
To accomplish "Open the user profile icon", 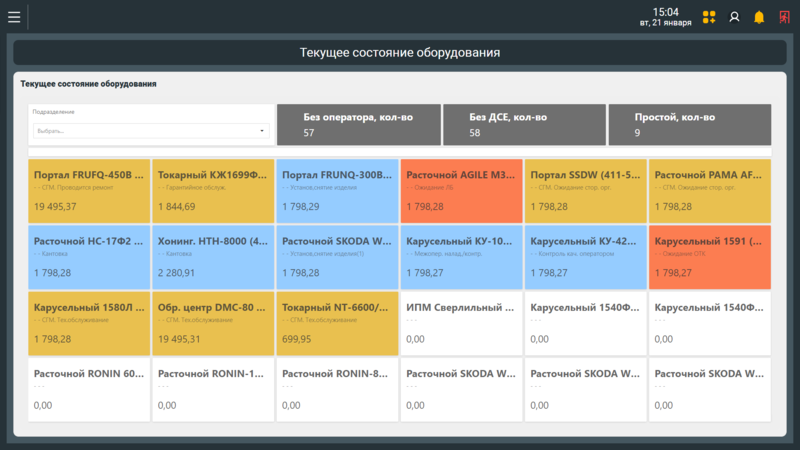I will click(x=734, y=17).
